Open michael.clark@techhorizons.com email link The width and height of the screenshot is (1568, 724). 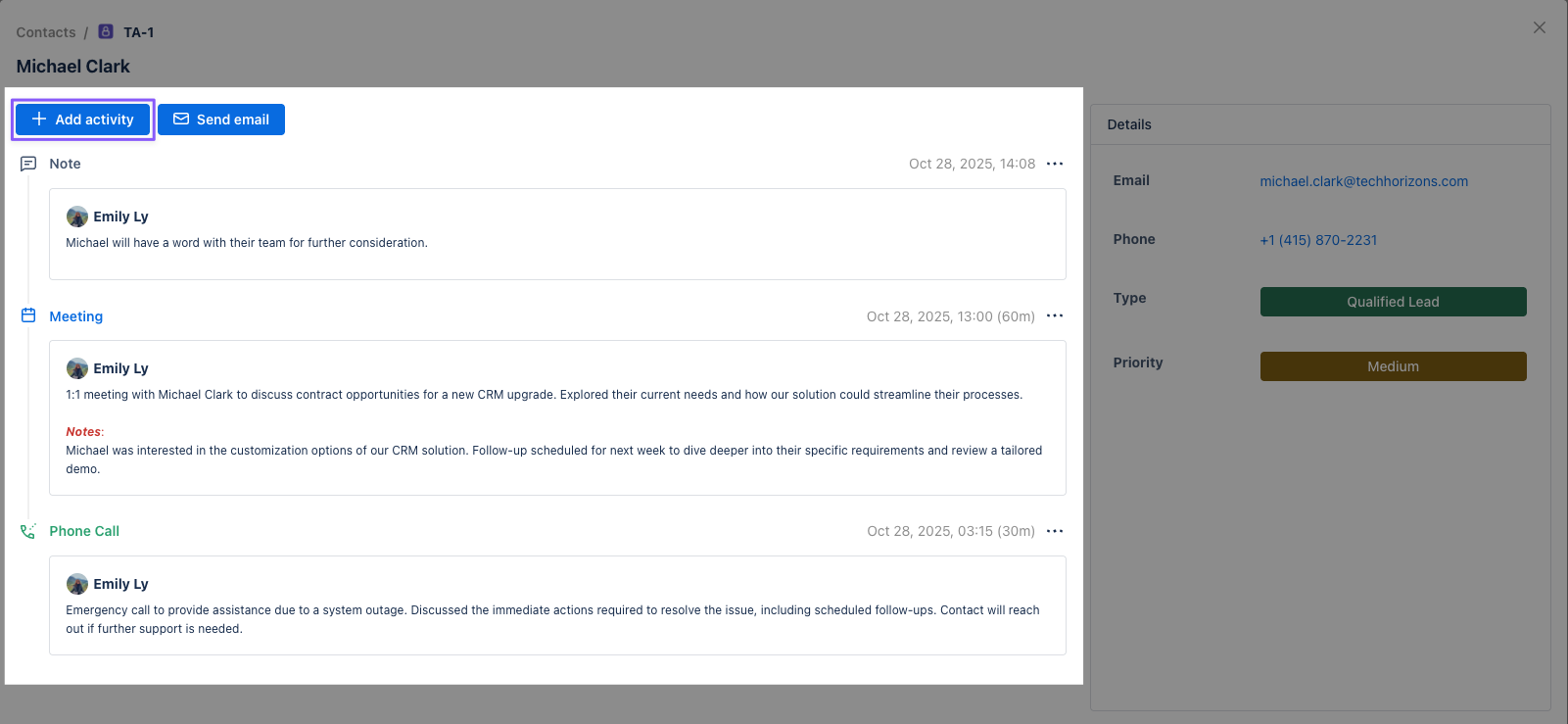[x=1363, y=181]
